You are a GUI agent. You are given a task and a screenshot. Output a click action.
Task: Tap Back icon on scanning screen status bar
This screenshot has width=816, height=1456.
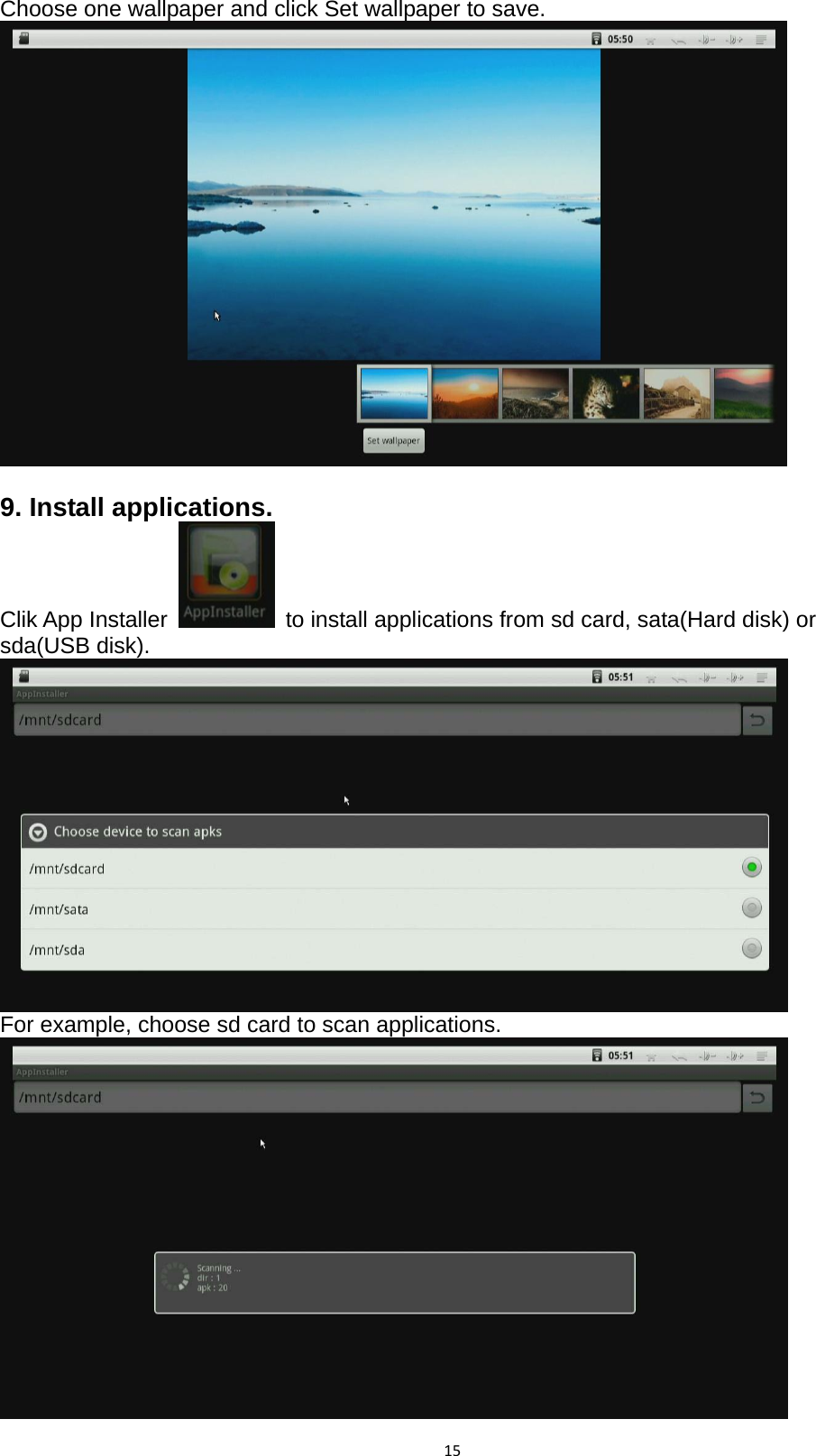pyautogui.click(x=678, y=1057)
